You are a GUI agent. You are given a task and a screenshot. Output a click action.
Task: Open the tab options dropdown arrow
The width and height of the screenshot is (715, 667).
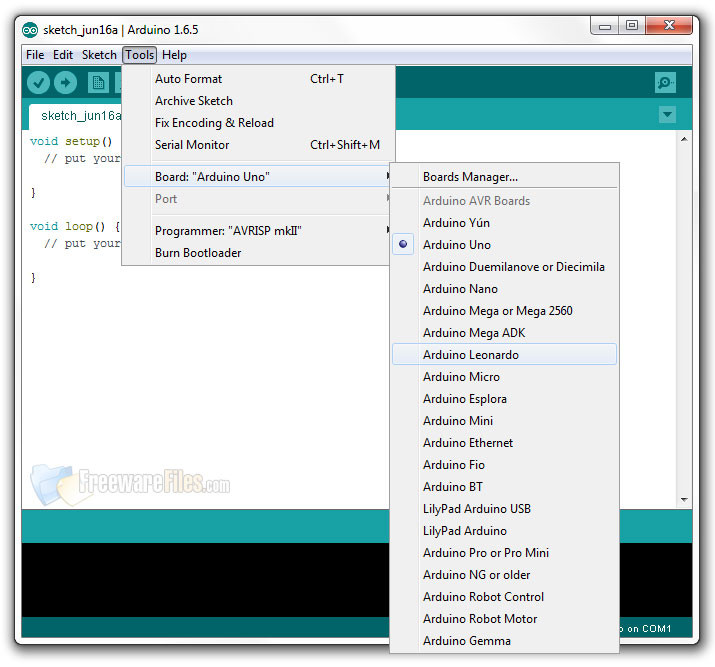click(667, 114)
